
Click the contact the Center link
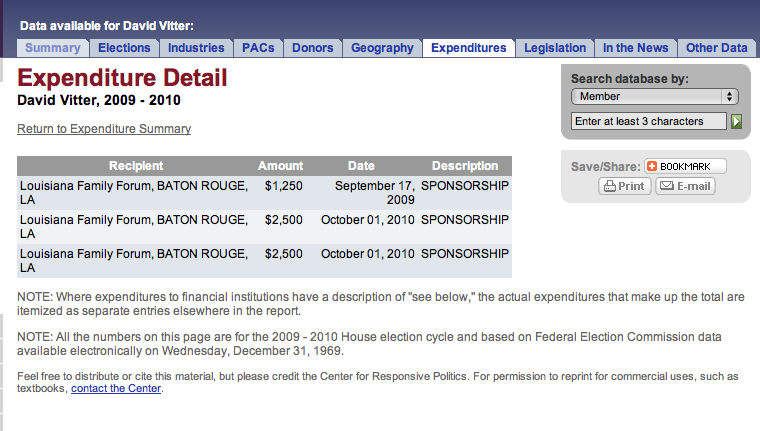116,389
